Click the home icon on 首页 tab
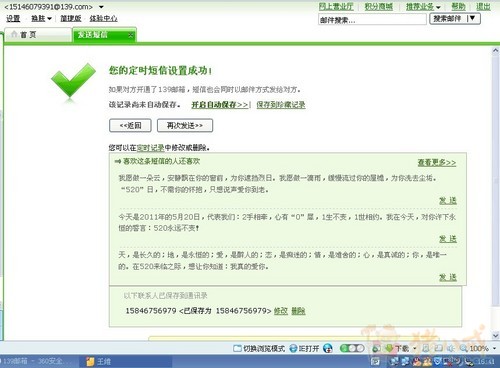Viewport: 500px width, 368px height. [14, 34]
